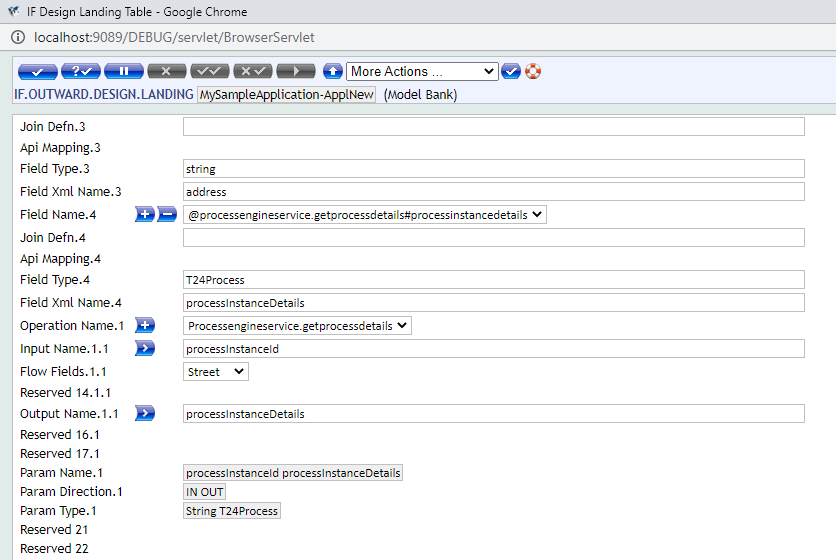Delete the Field Name.4 value with minus
The image size is (836, 560).
tap(166, 215)
